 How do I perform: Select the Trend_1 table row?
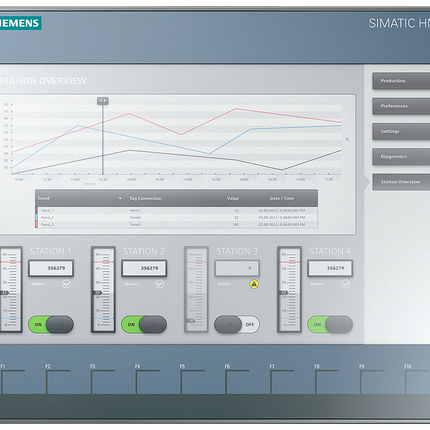176,211
